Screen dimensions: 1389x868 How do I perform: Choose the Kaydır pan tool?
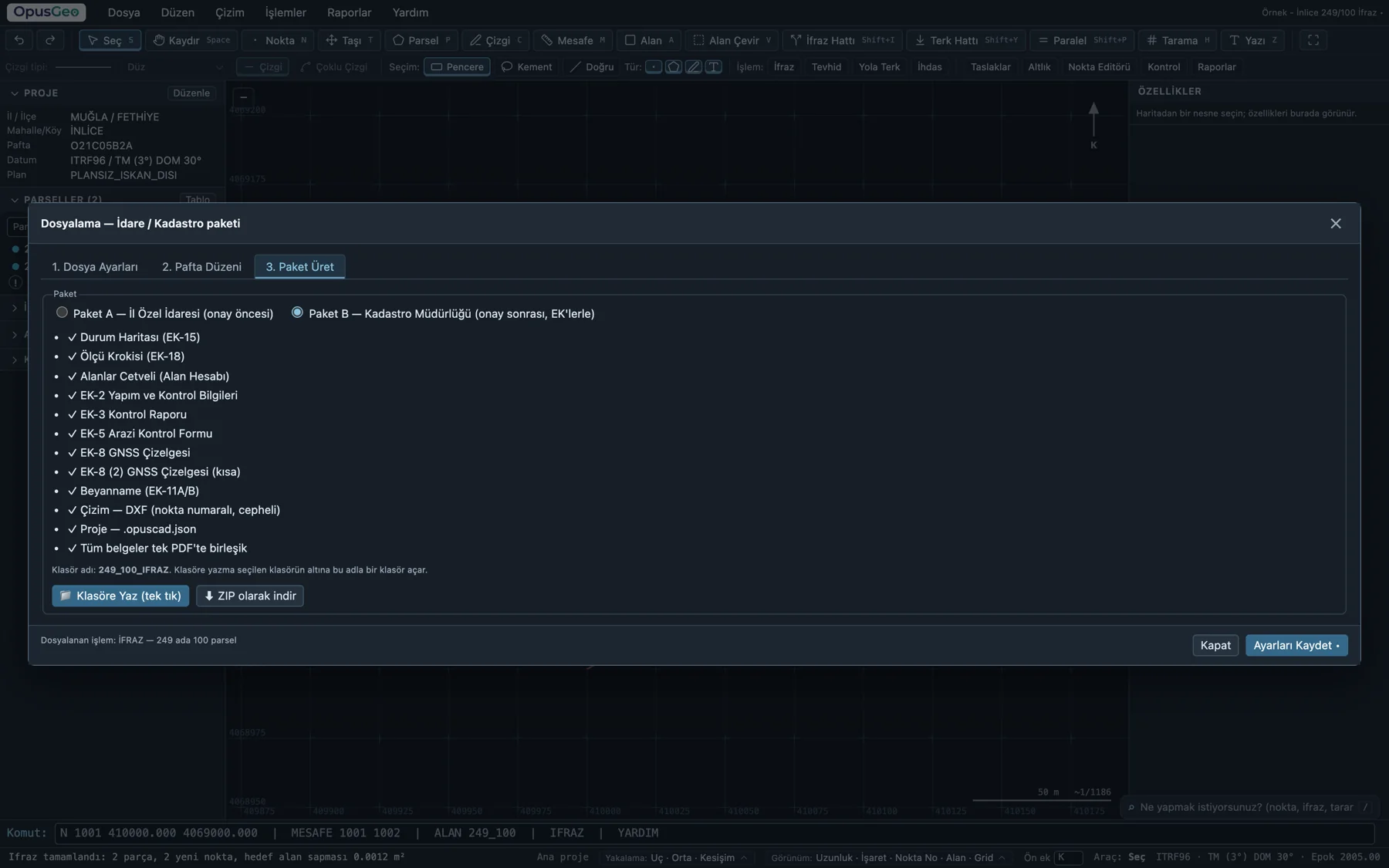[191, 40]
